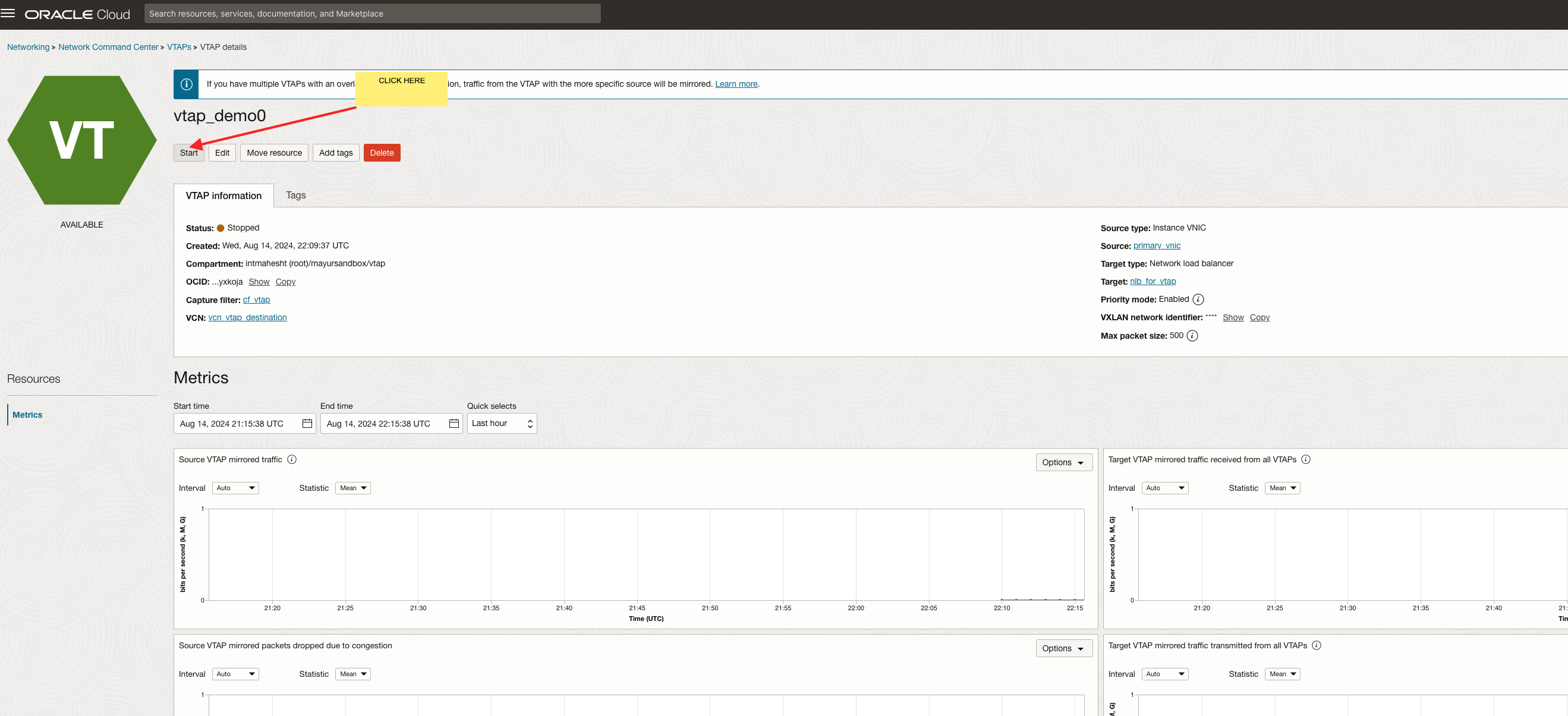
Task: Click the End time input field
Action: [391, 424]
